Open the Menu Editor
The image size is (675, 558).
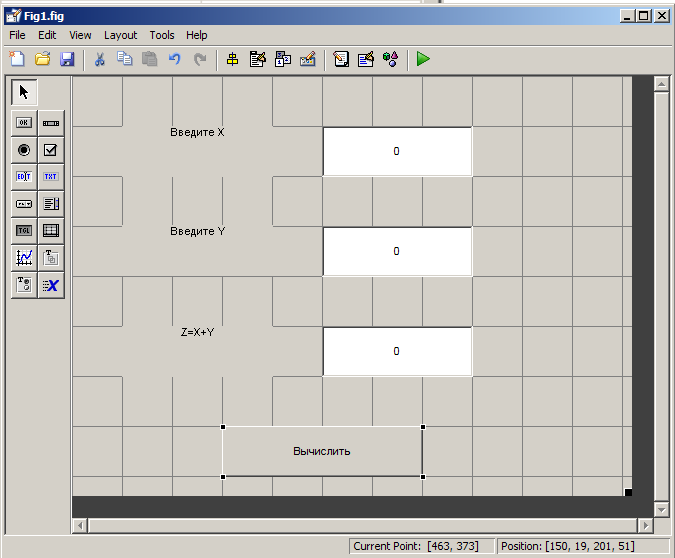pyautogui.click(x=257, y=59)
